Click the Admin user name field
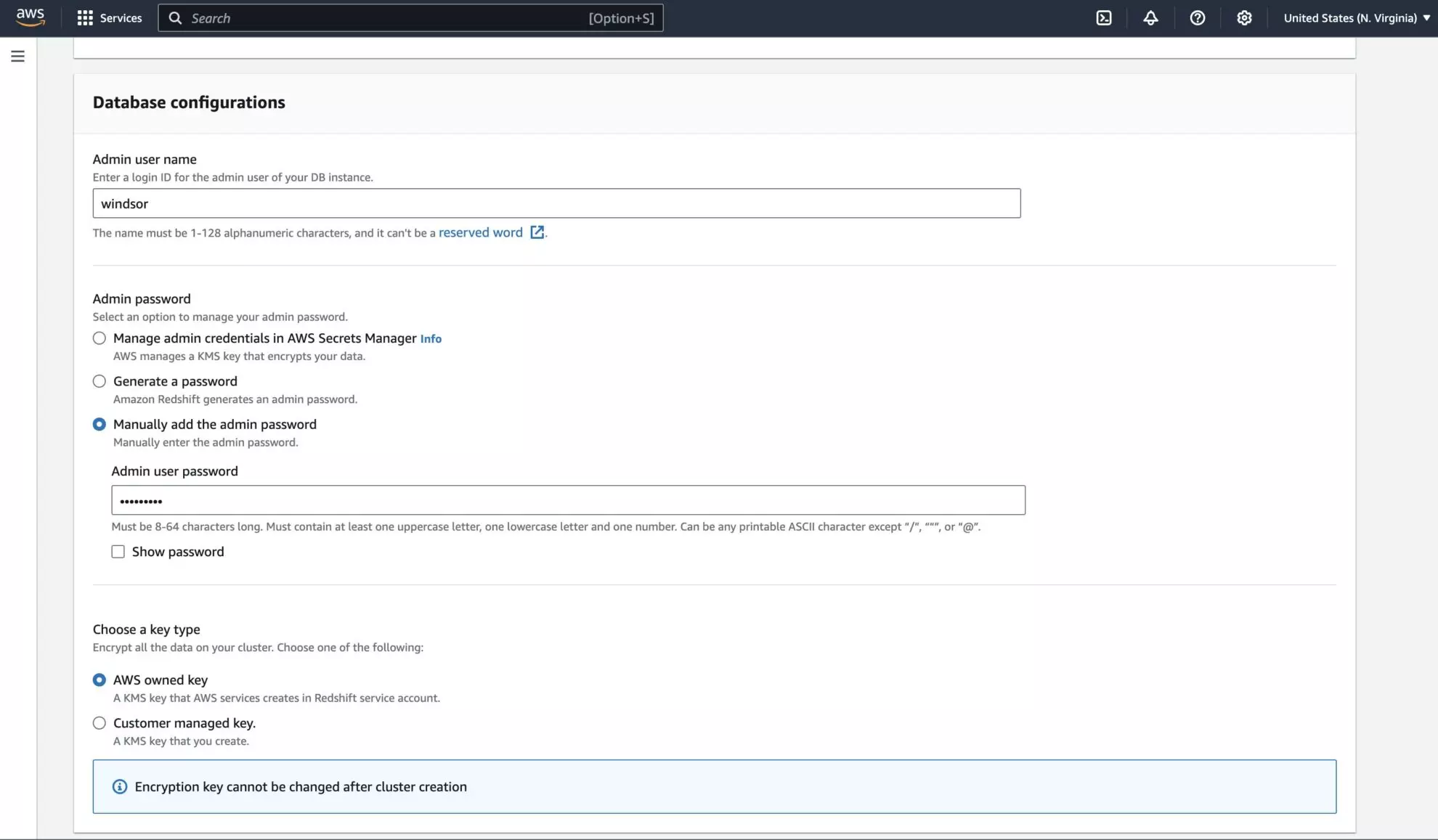This screenshot has height=840, width=1438. coord(556,203)
